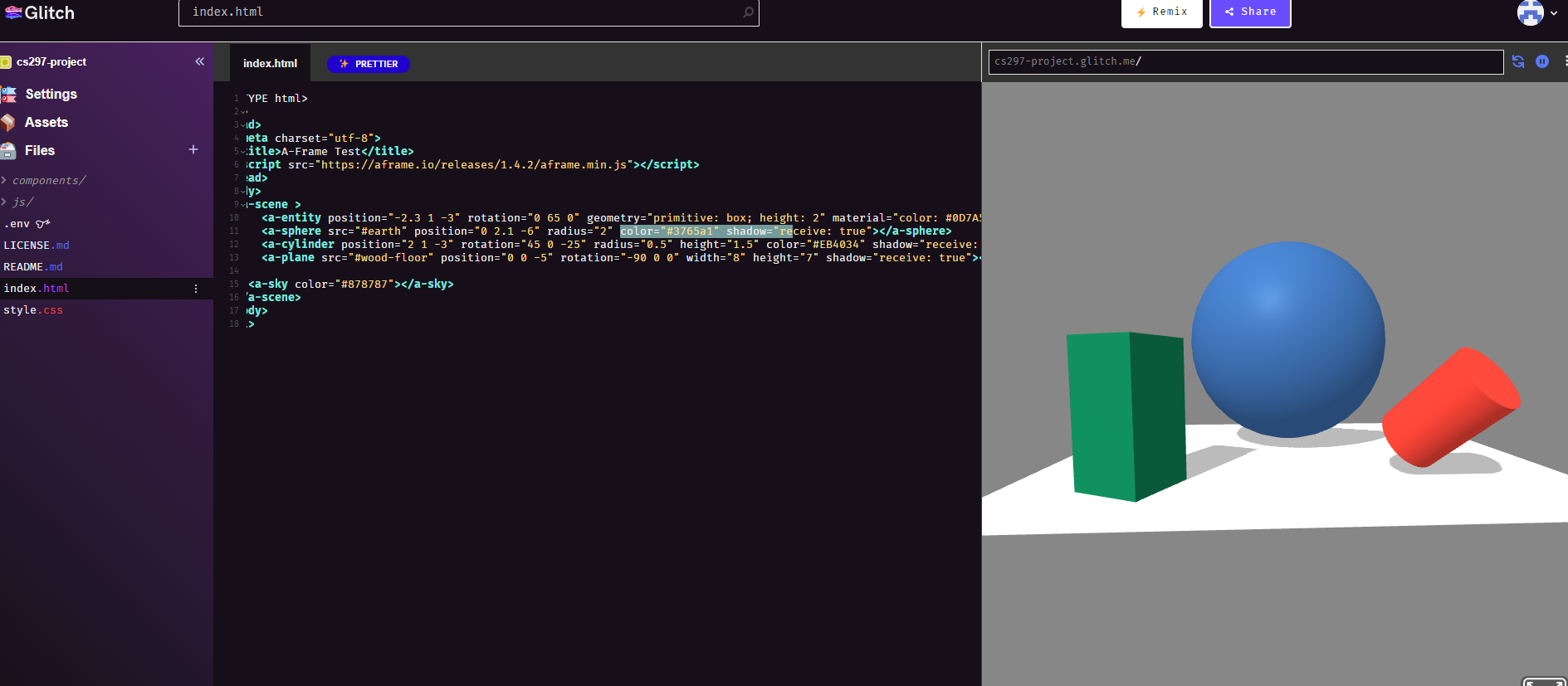Image resolution: width=1568 pixels, height=686 pixels.
Task: Open style.css file
Action: (33, 310)
